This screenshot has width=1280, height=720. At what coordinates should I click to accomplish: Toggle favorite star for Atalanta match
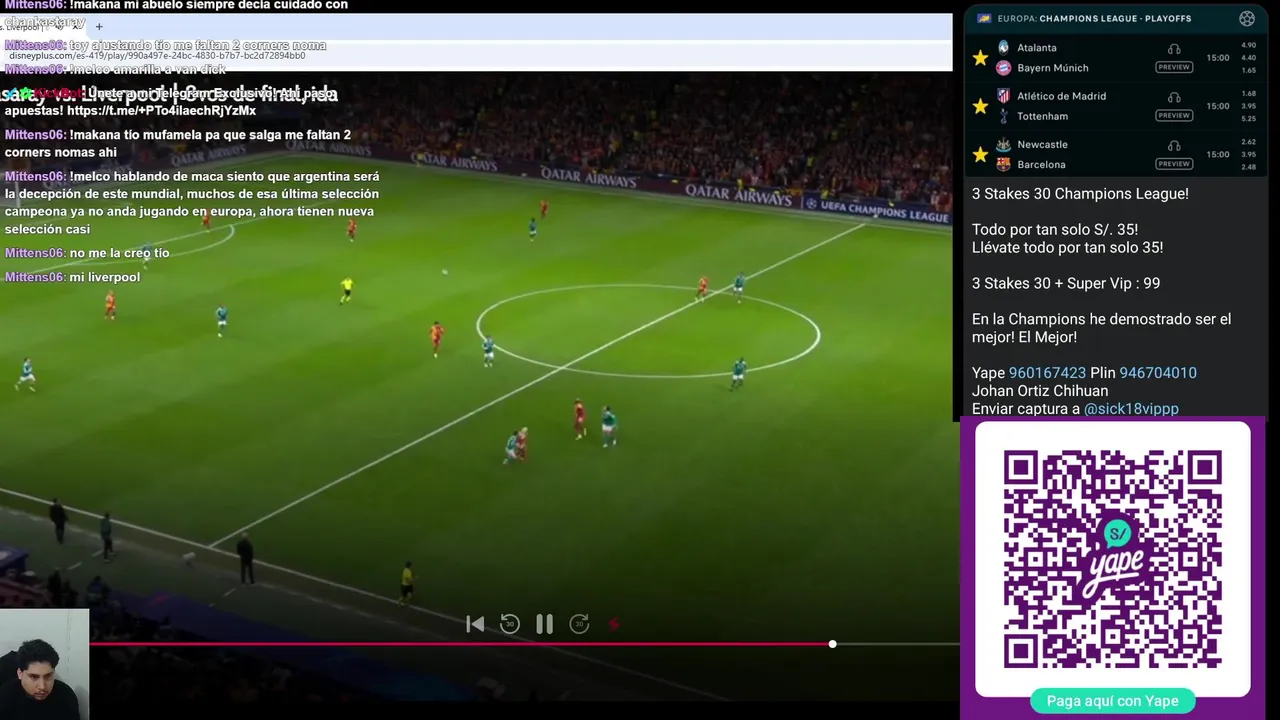[x=980, y=58]
